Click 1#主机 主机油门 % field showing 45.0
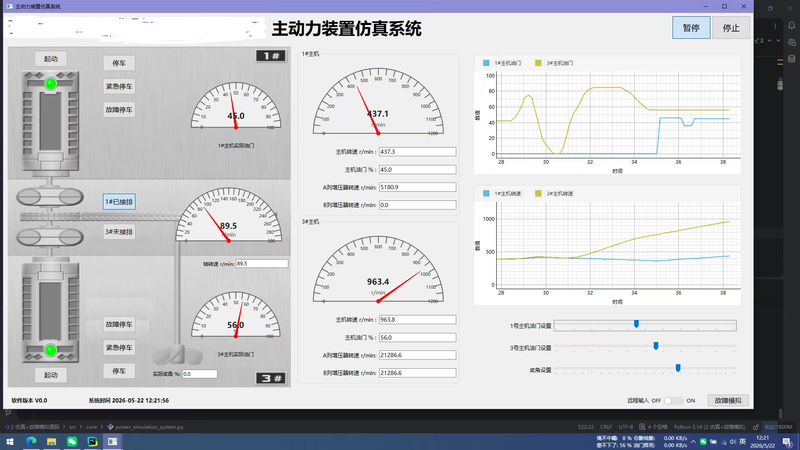Screen dimensions: 800x450 click(417, 169)
